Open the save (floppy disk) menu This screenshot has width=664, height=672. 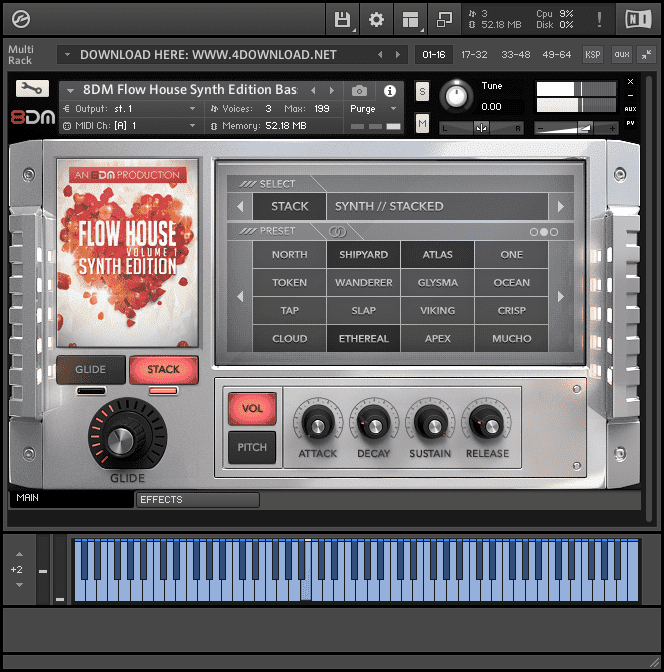[x=342, y=19]
